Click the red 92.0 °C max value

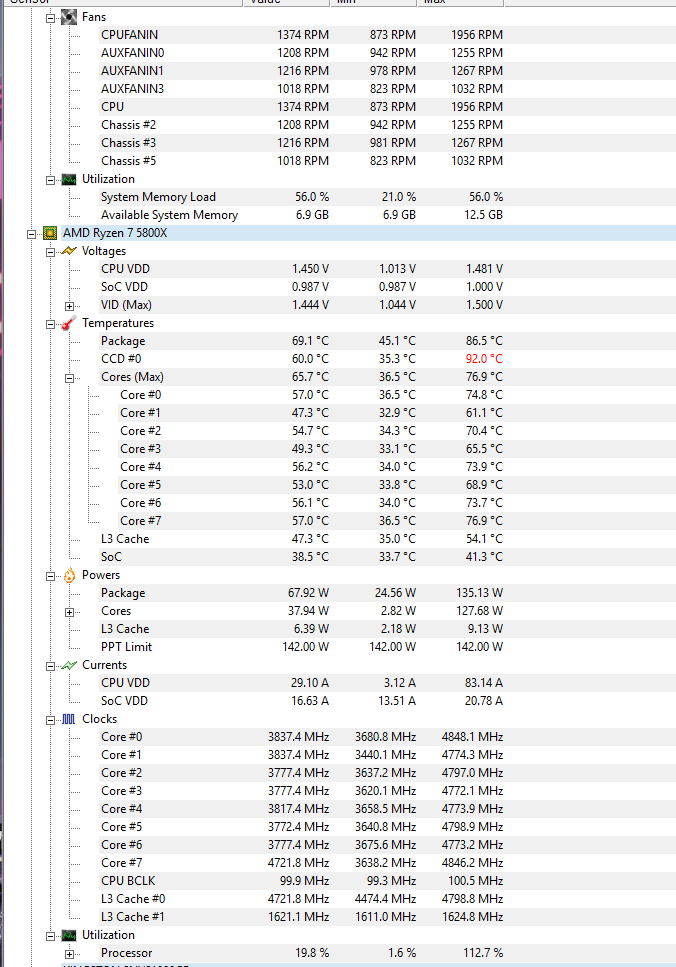point(484,358)
